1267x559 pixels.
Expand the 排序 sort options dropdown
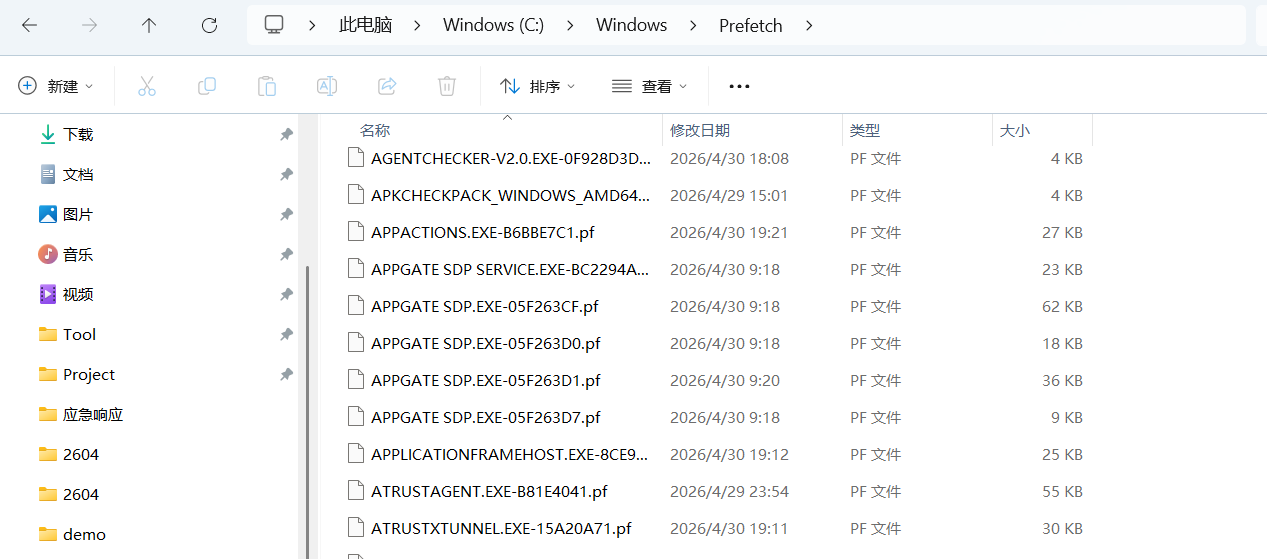(538, 86)
